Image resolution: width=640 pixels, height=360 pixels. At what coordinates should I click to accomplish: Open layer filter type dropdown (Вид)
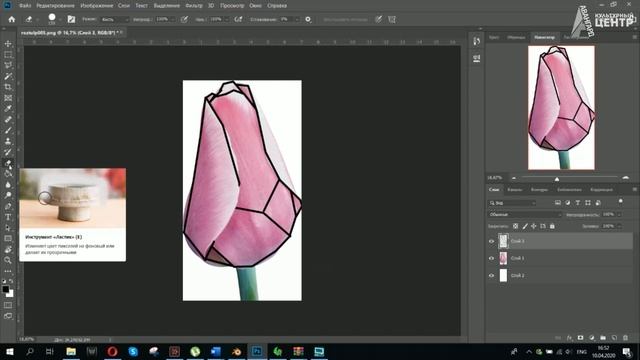click(x=512, y=203)
